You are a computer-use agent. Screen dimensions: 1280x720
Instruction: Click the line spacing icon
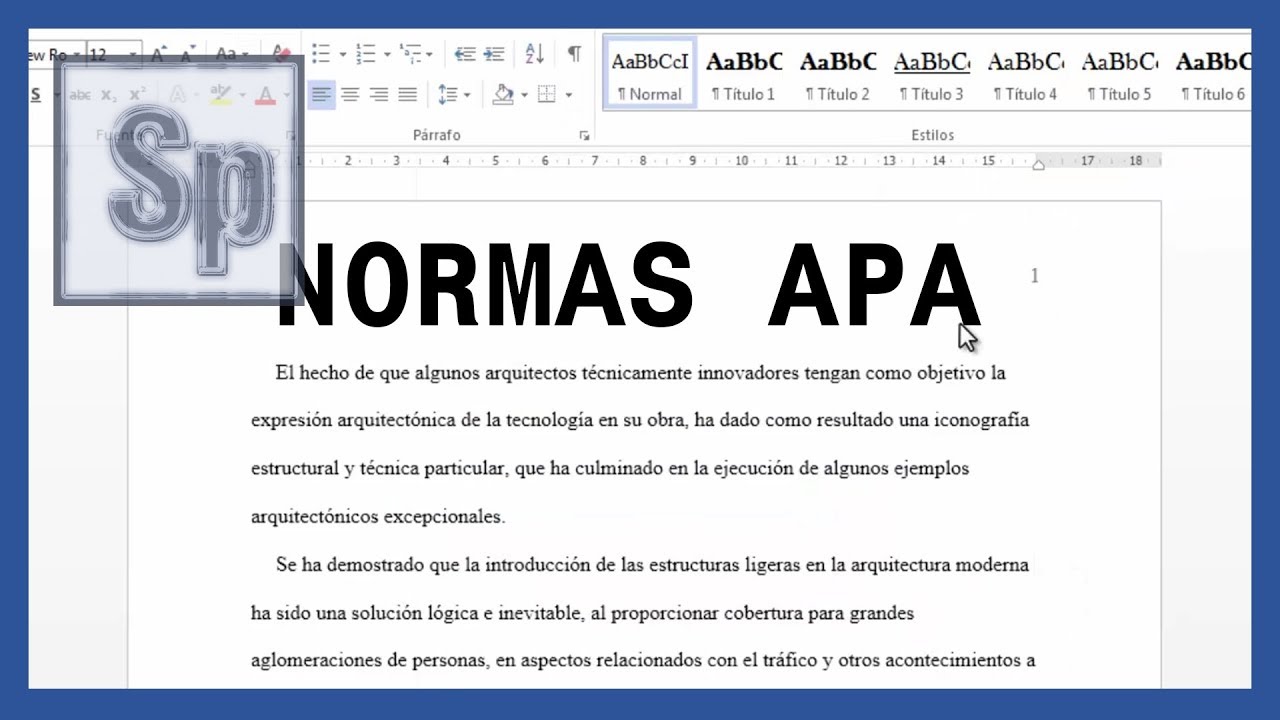point(447,95)
